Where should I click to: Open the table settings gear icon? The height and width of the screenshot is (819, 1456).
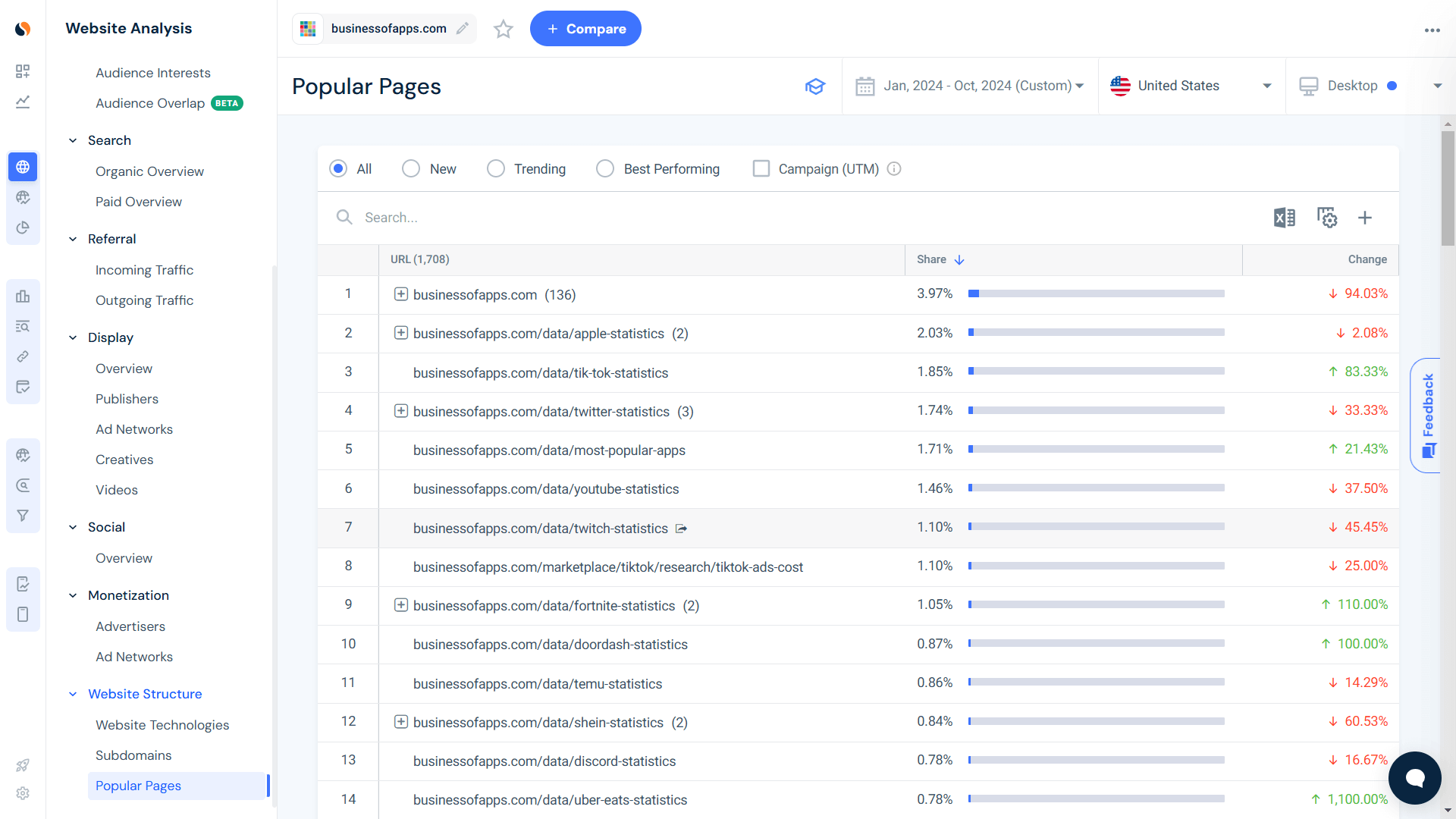(x=1327, y=218)
